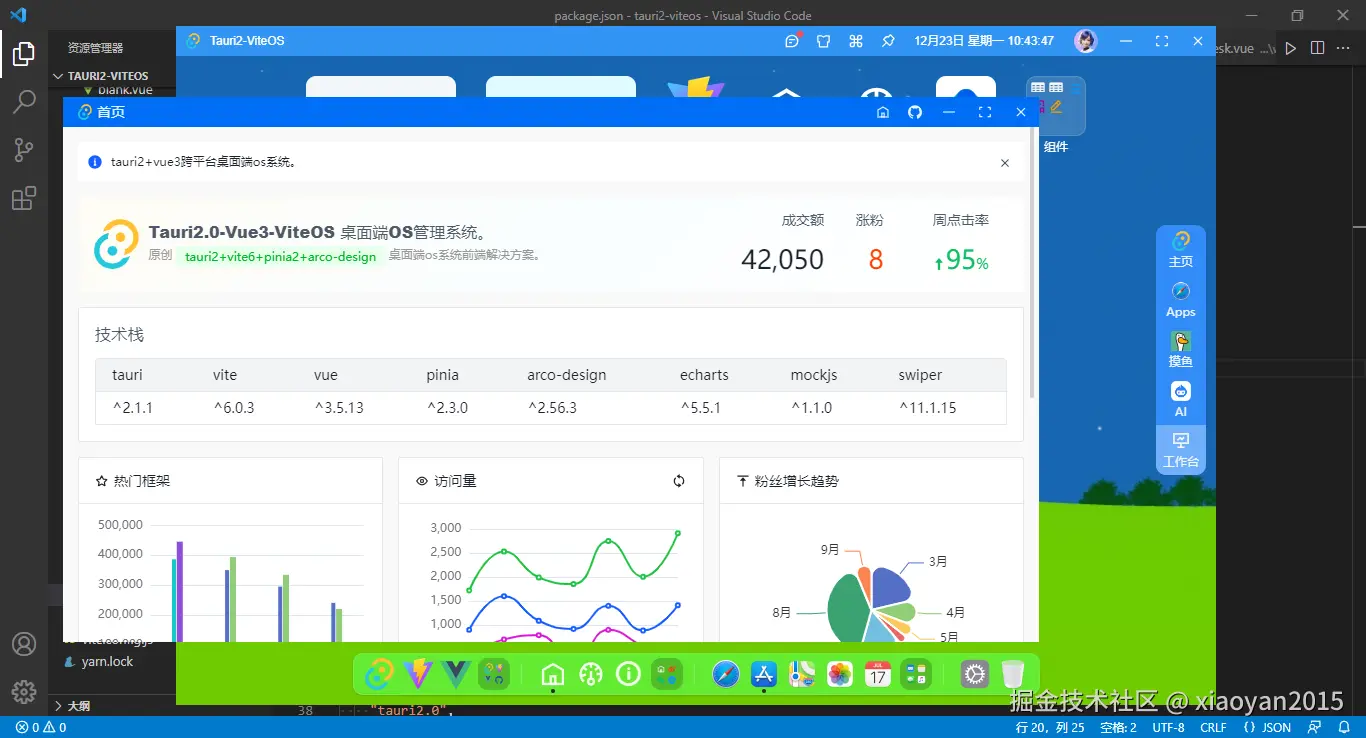Viewport: 1366px width, 738px height.
Task: Click tauri2+vite6+pinia2+arco-design tag
Action: pyautogui.click(x=281, y=256)
